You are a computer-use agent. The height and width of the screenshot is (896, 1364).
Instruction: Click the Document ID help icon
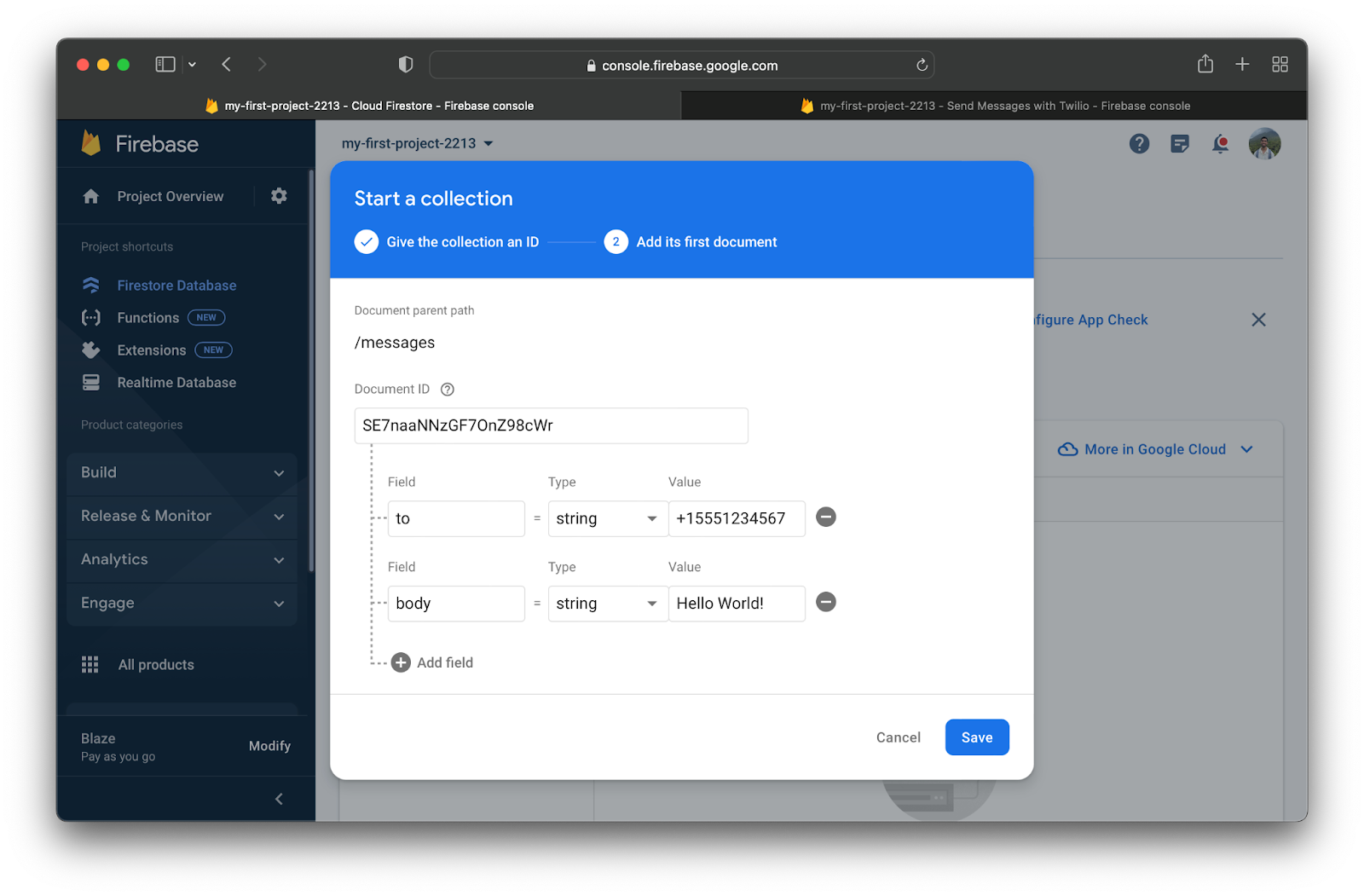pyautogui.click(x=448, y=389)
